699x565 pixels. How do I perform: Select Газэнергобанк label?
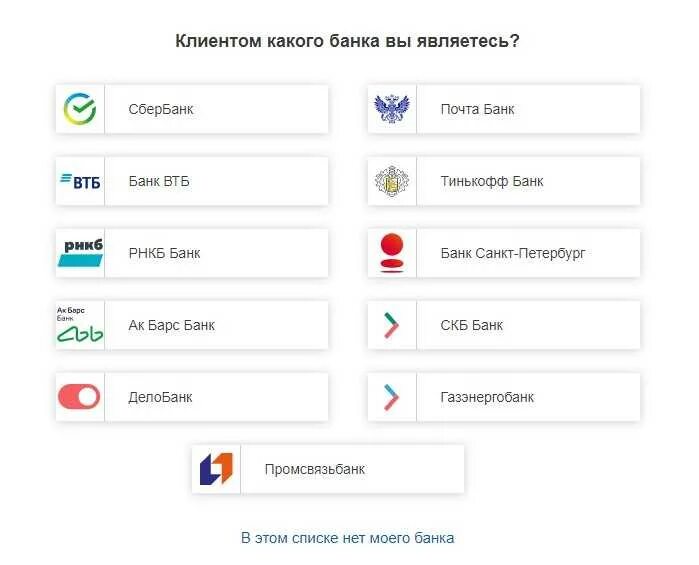pyautogui.click(x=487, y=397)
